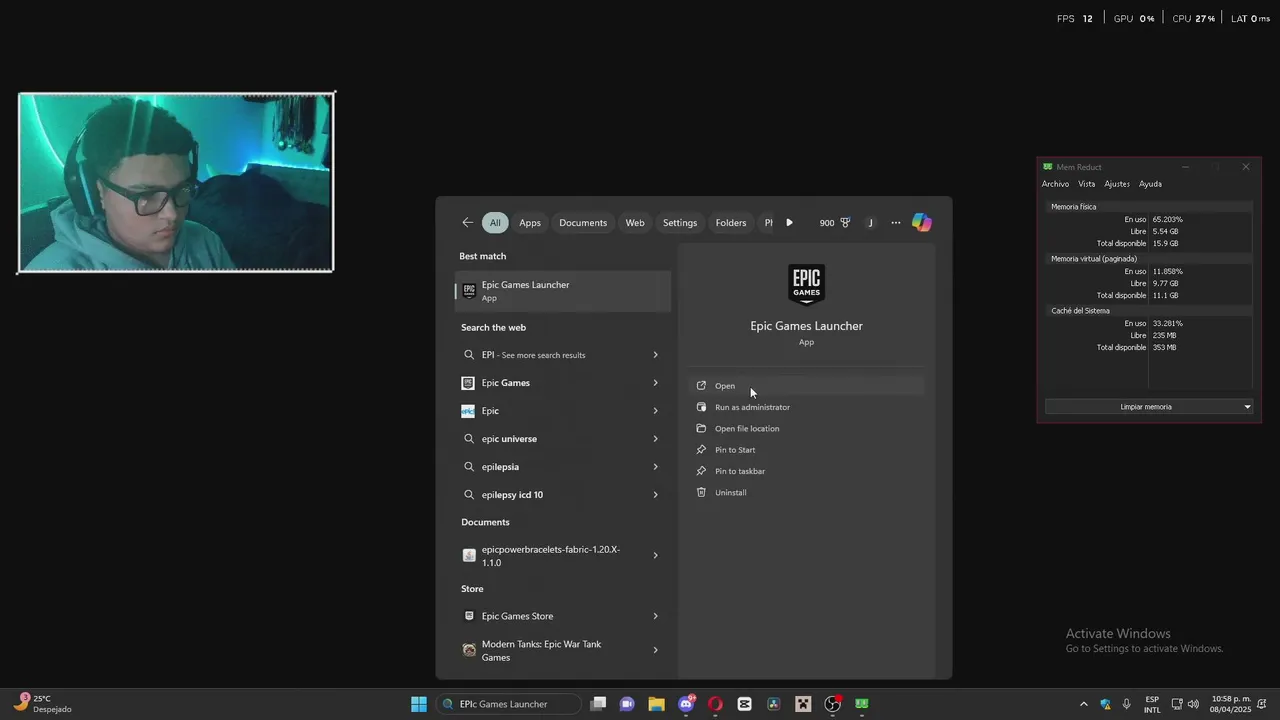Viewport: 1280px width, 720px height.
Task: Open the J account avatar in search
Action: tap(870, 223)
